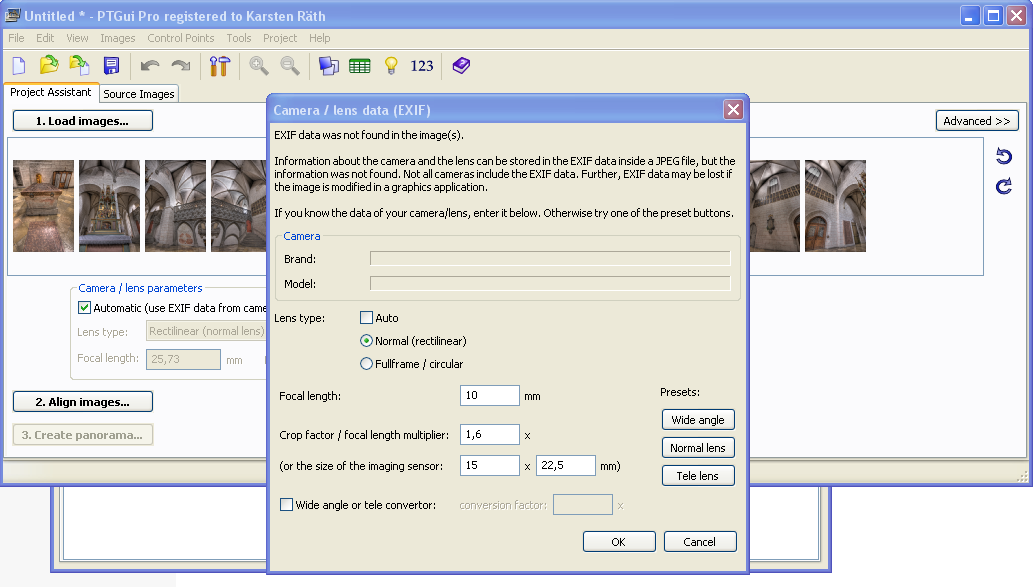
Task: Switch to the Source Images tab
Action: click(x=139, y=94)
